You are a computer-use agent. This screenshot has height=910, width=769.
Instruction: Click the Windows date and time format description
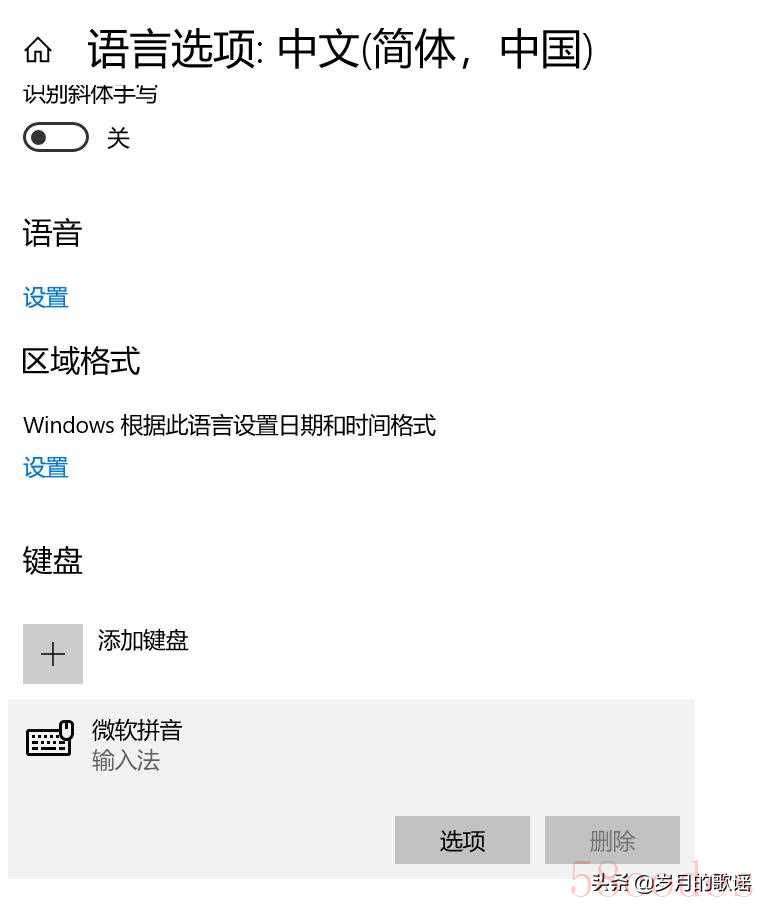[x=230, y=425]
